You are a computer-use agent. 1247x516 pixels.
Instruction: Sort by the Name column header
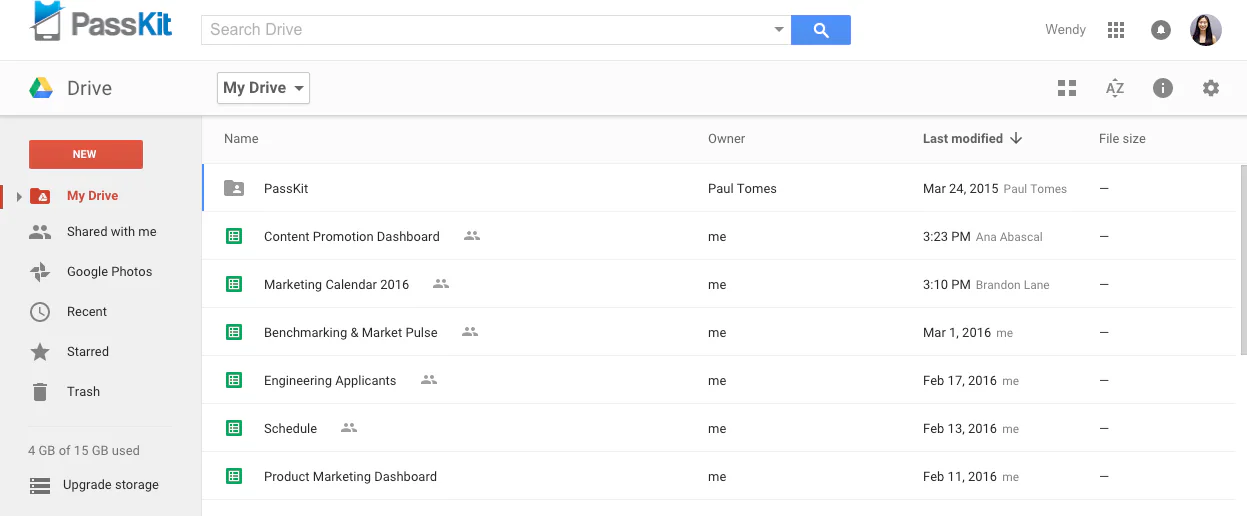241,139
